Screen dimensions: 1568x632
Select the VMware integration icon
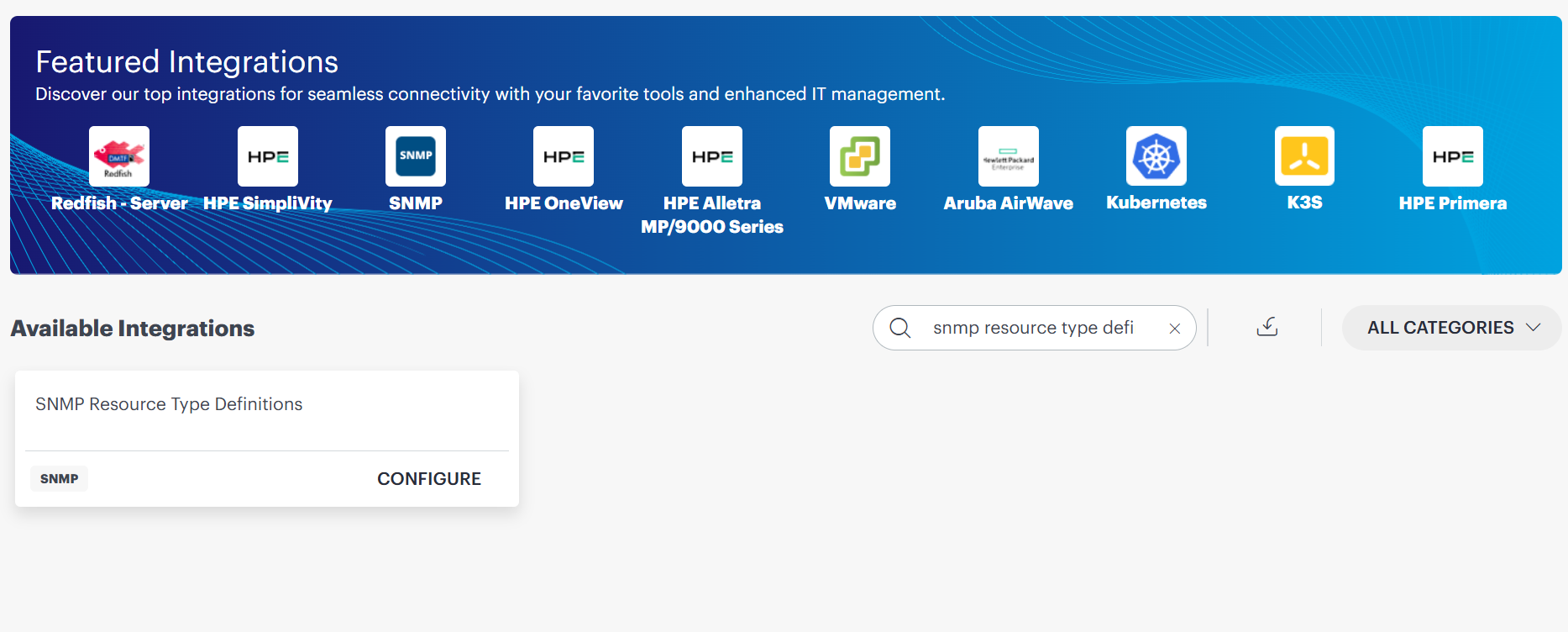[x=860, y=156]
